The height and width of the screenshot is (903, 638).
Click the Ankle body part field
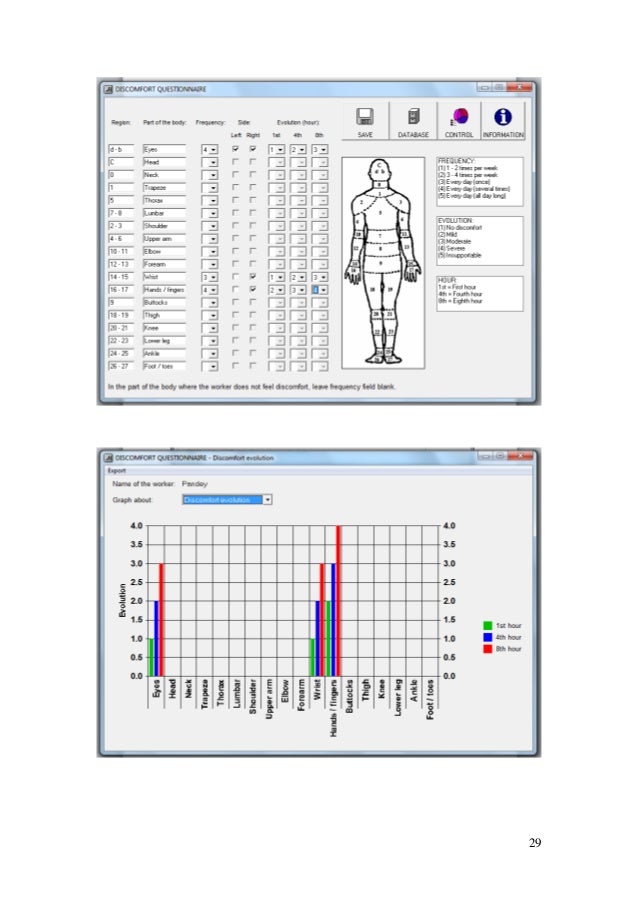tap(164, 353)
